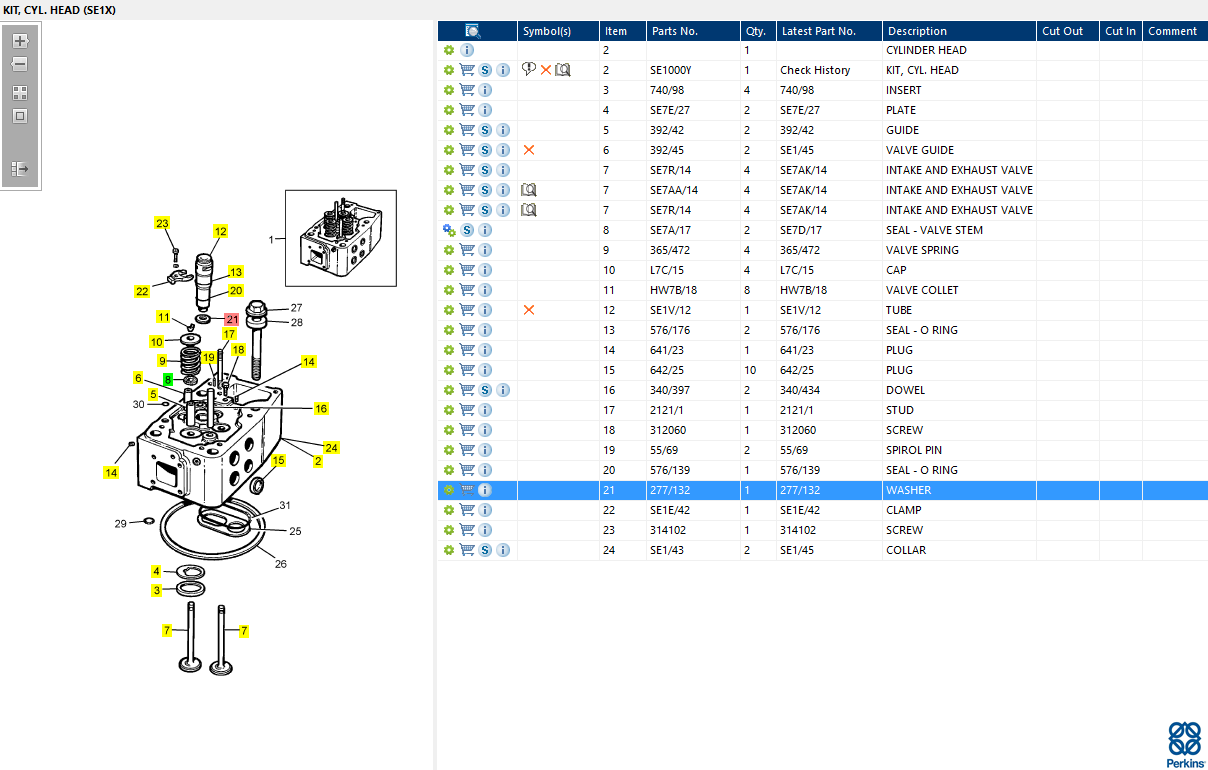The image size is (1208, 770).
Task: Open info for CAP L7C/15
Action: pos(485,270)
